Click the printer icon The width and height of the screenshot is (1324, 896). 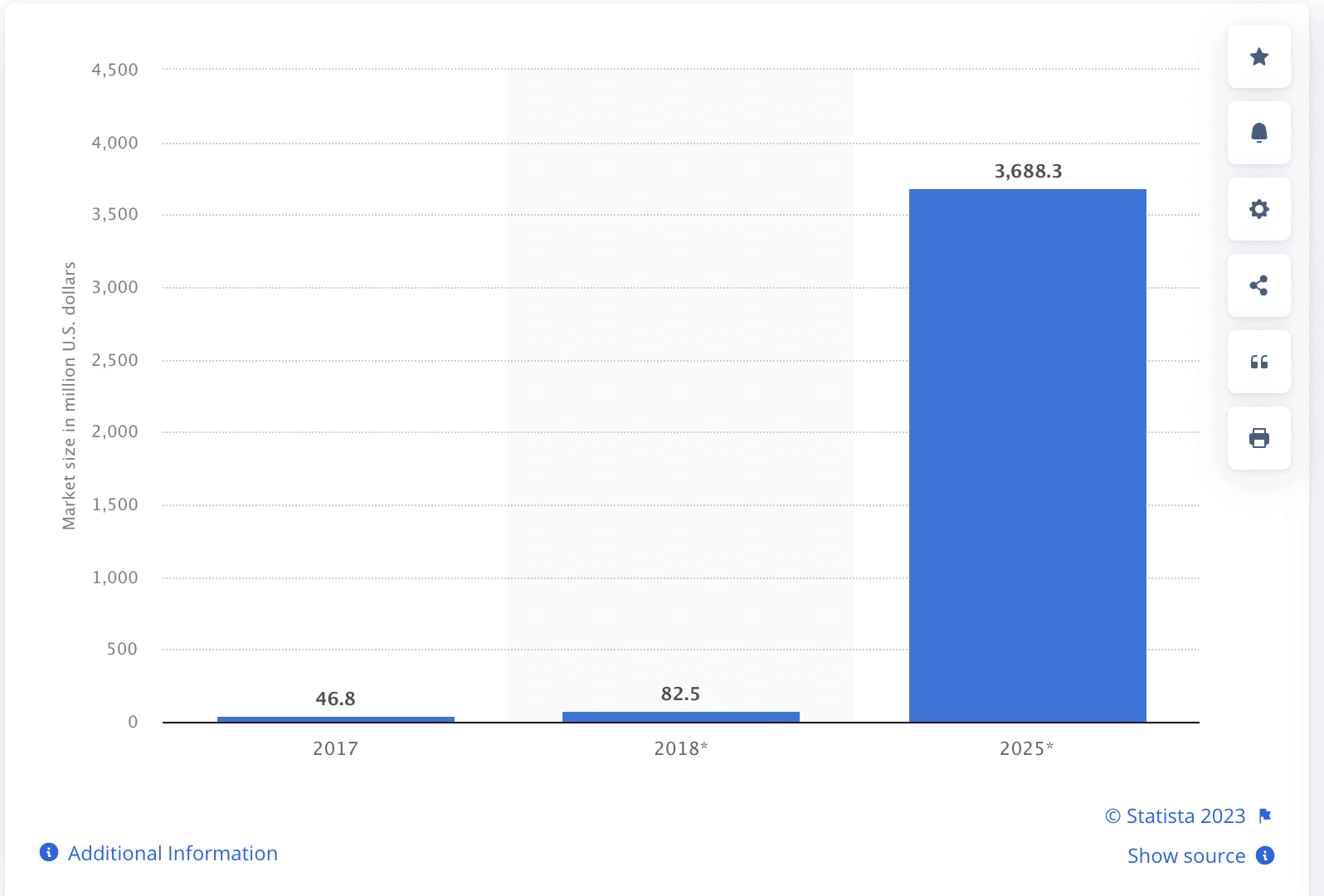[x=1258, y=438]
